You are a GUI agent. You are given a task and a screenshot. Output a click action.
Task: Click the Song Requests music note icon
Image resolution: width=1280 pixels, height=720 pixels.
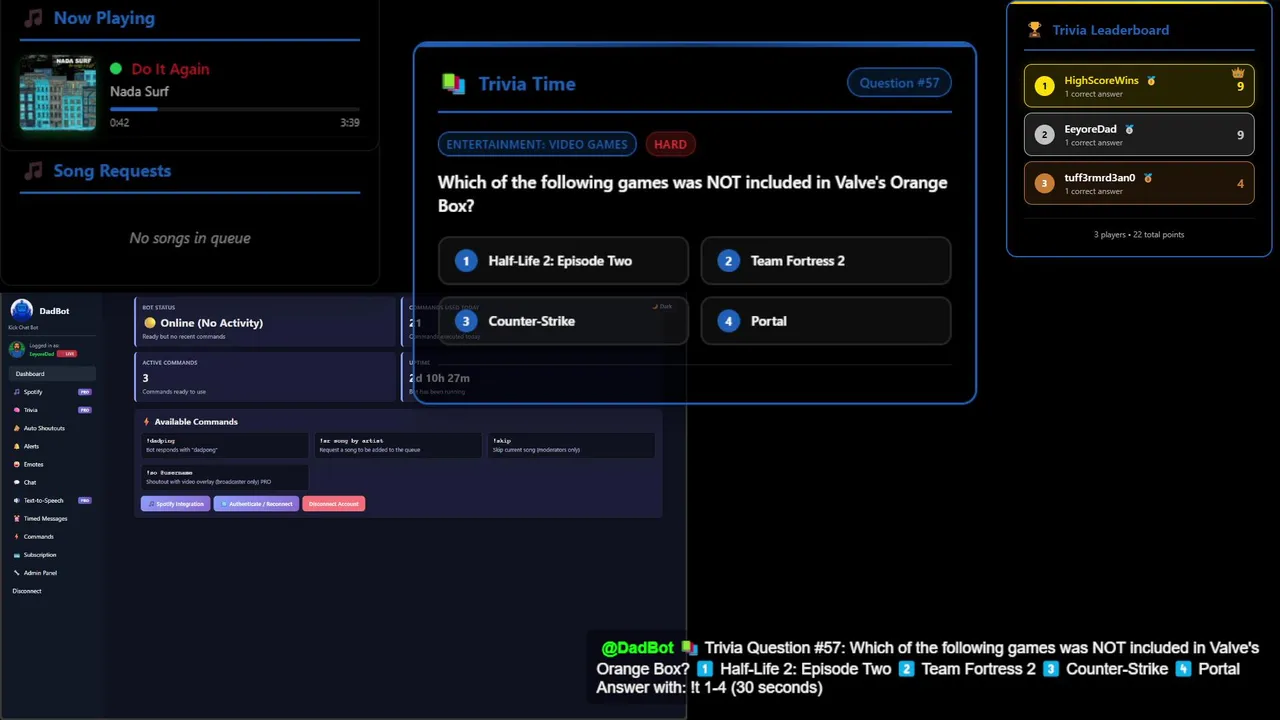[33, 171]
